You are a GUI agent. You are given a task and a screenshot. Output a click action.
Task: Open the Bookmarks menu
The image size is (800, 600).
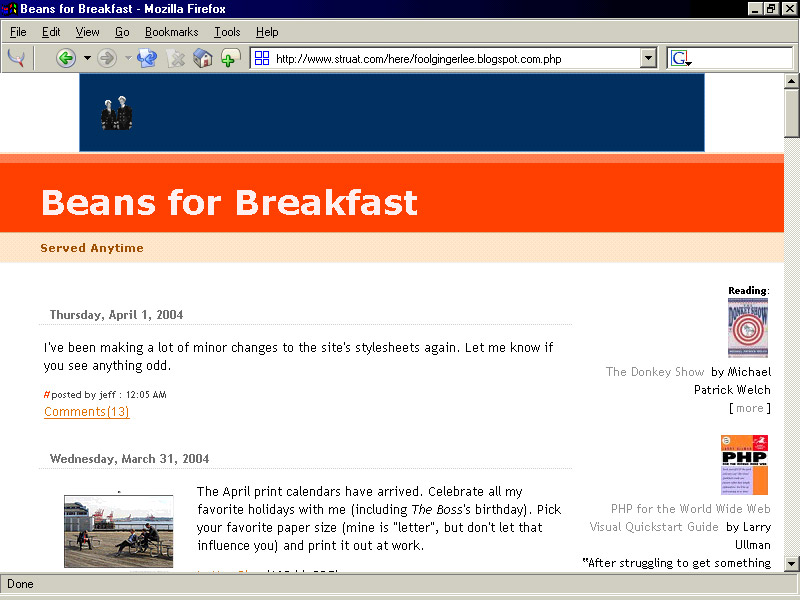[x=171, y=32]
